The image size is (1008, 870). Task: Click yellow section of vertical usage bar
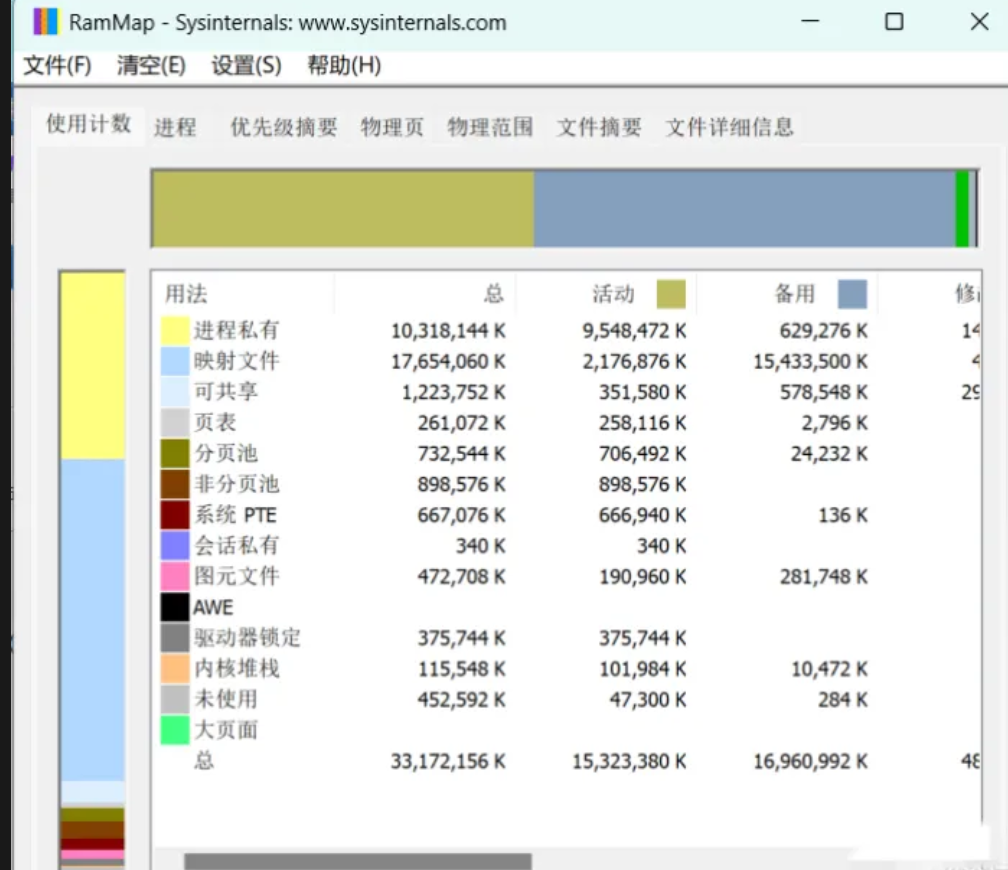(x=93, y=366)
